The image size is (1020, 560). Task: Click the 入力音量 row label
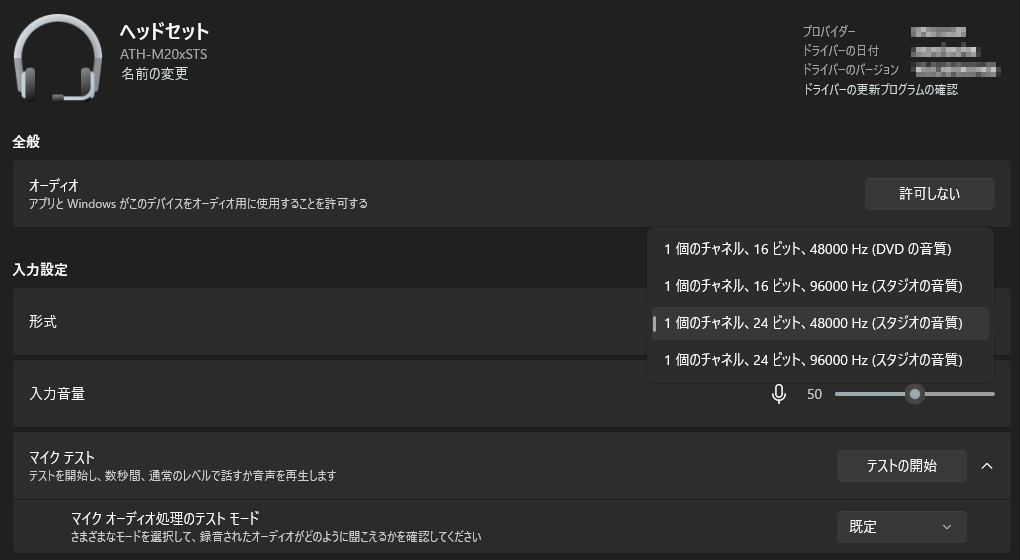coord(57,393)
